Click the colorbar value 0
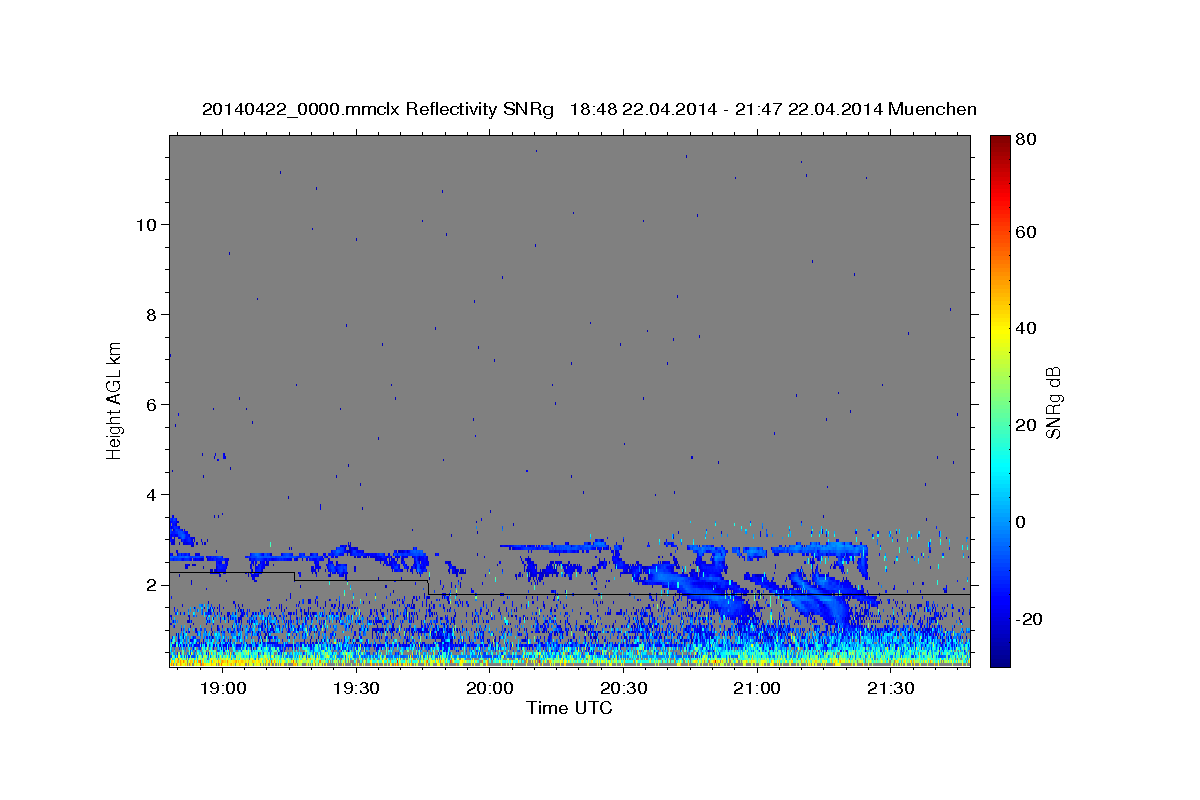1200x800 pixels. click(1021, 522)
